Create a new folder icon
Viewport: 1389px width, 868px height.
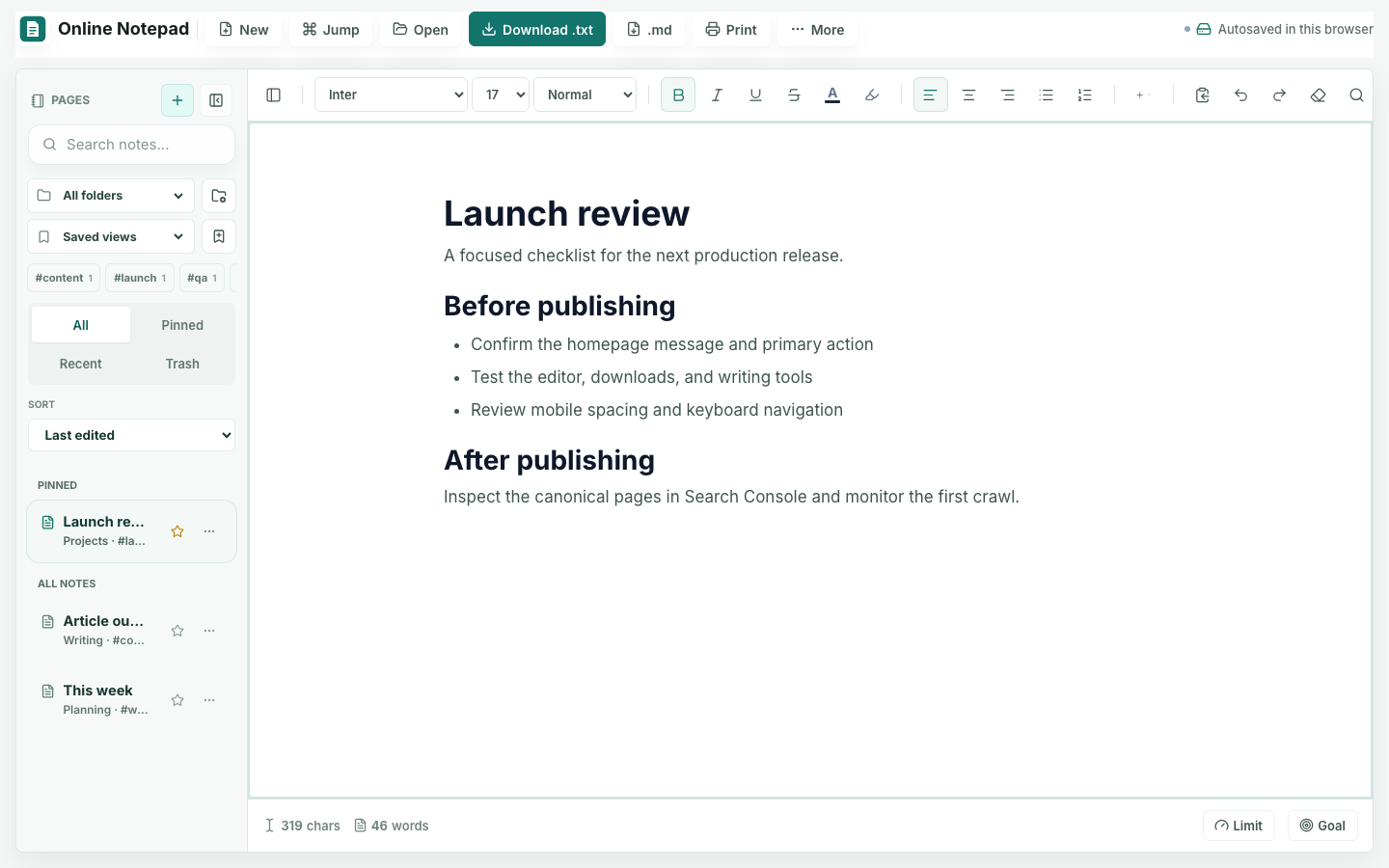click(219, 196)
